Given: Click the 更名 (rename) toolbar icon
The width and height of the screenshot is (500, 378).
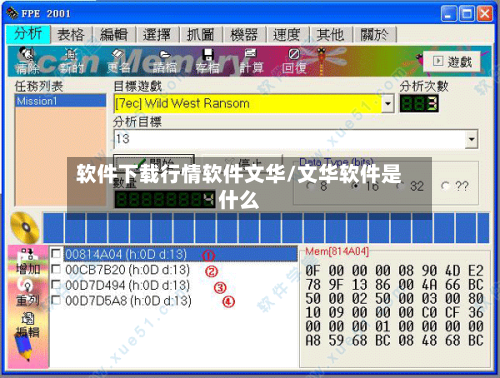Looking at the screenshot, I should (118, 61).
